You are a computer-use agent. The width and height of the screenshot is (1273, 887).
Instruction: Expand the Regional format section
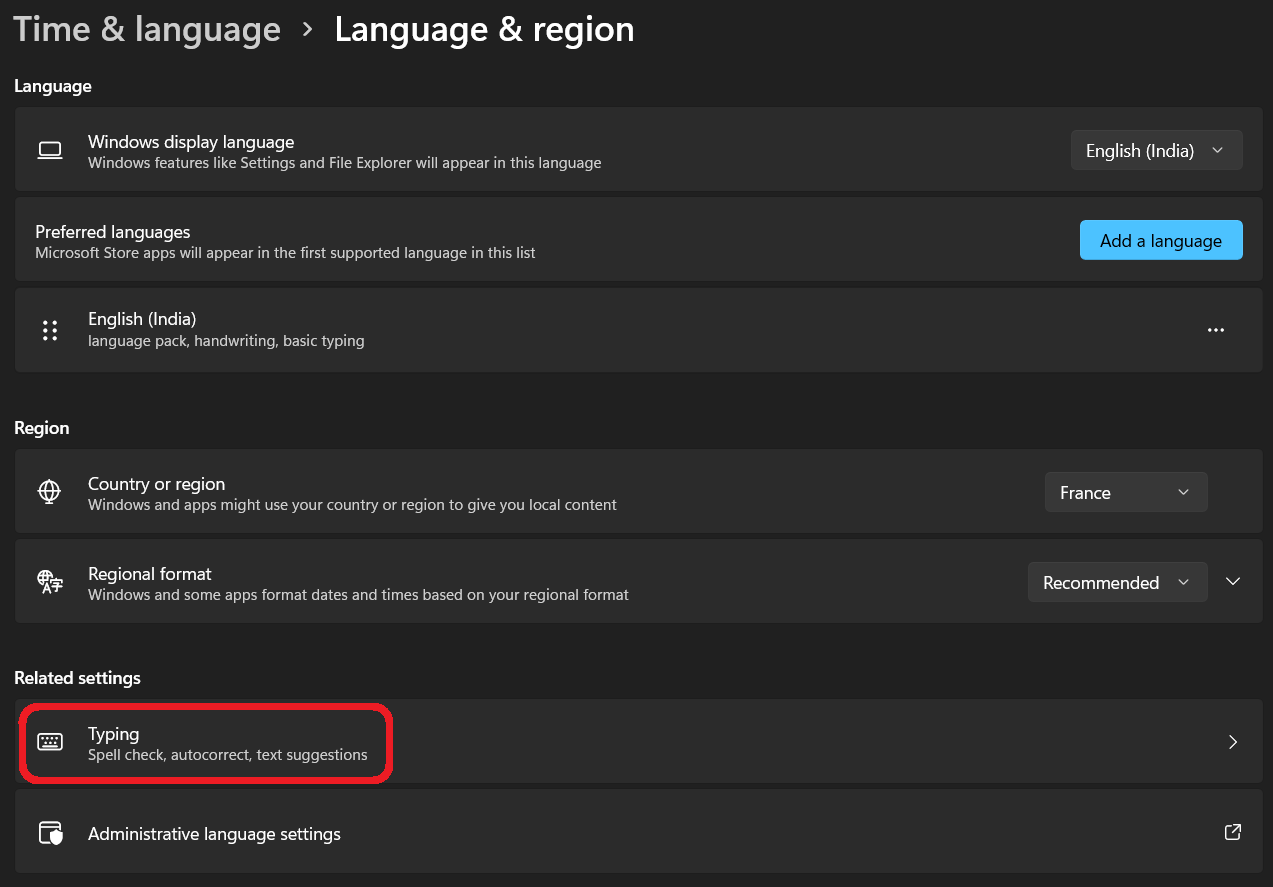pyautogui.click(x=1232, y=581)
